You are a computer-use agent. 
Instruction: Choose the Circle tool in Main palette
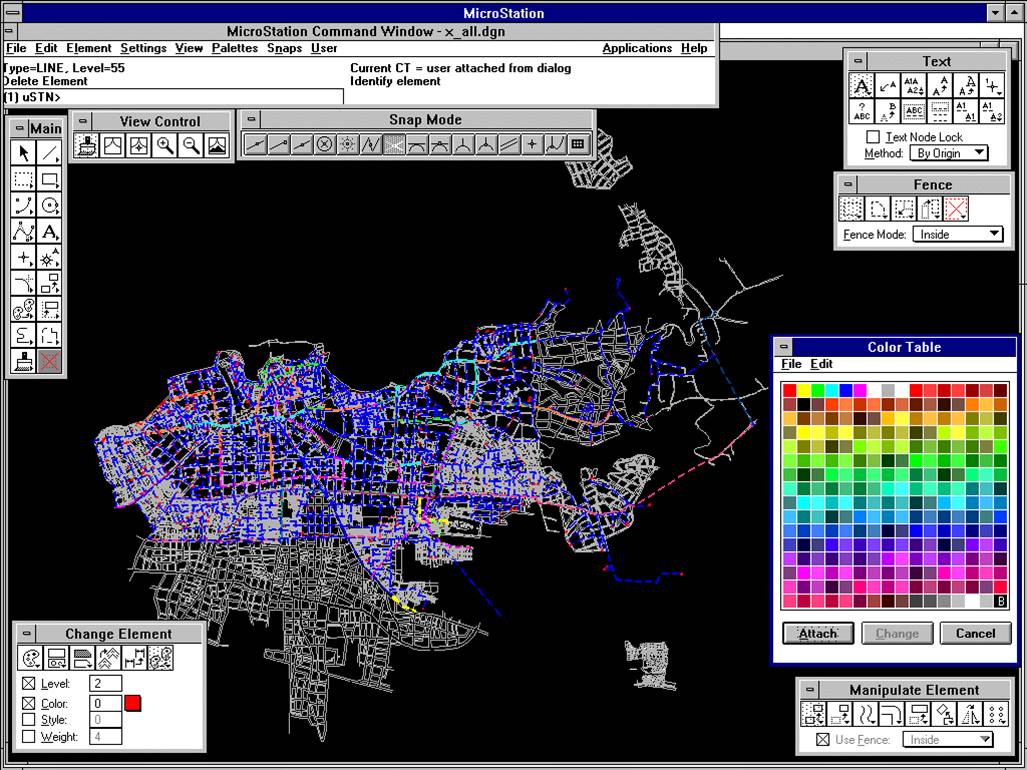coord(49,206)
